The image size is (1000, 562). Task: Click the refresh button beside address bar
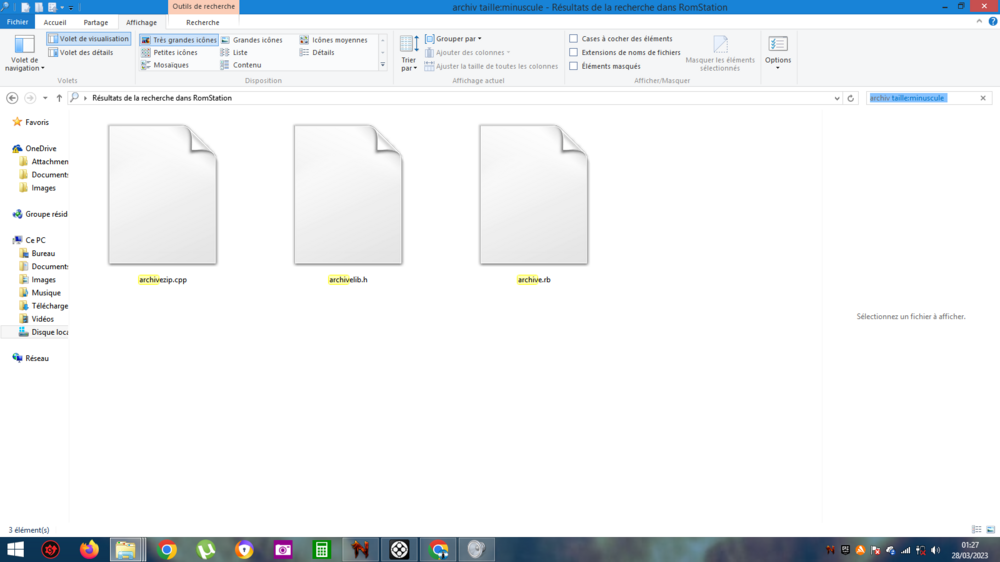click(851, 98)
